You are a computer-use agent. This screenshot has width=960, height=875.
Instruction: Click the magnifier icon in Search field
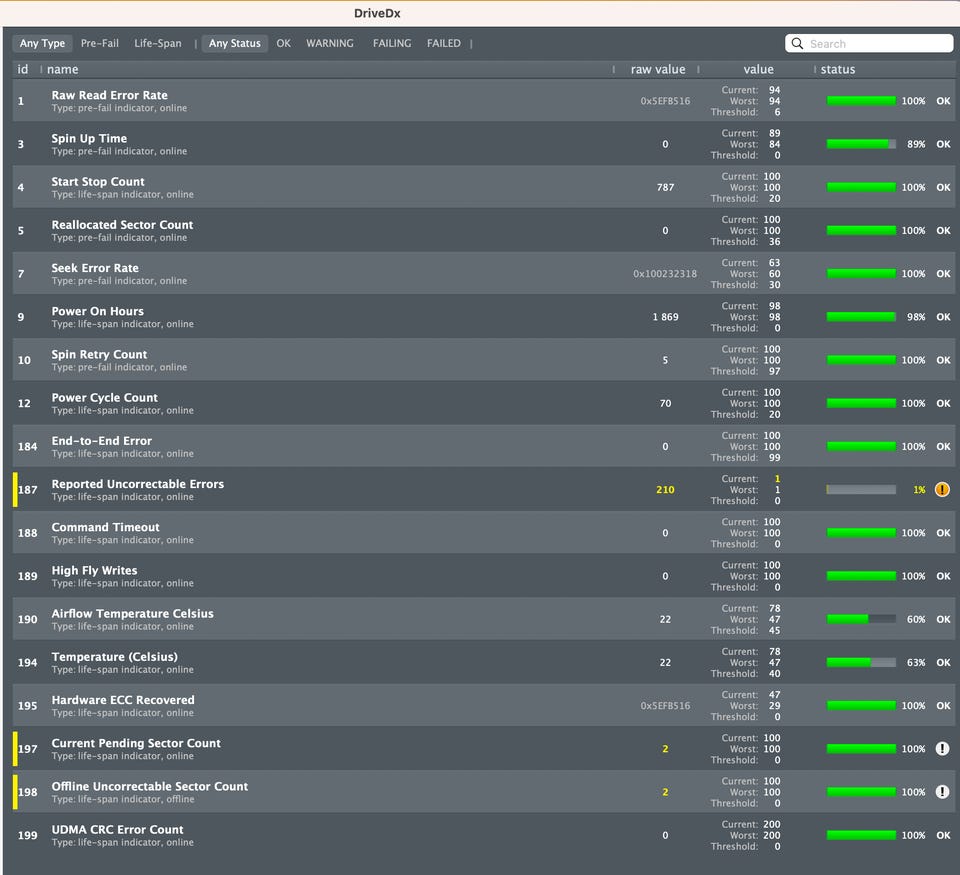click(797, 43)
